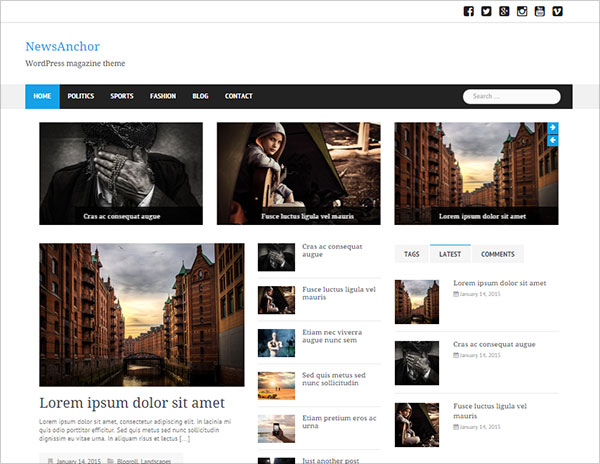Click hooded child thumbnail in Latest tab

tap(417, 425)
